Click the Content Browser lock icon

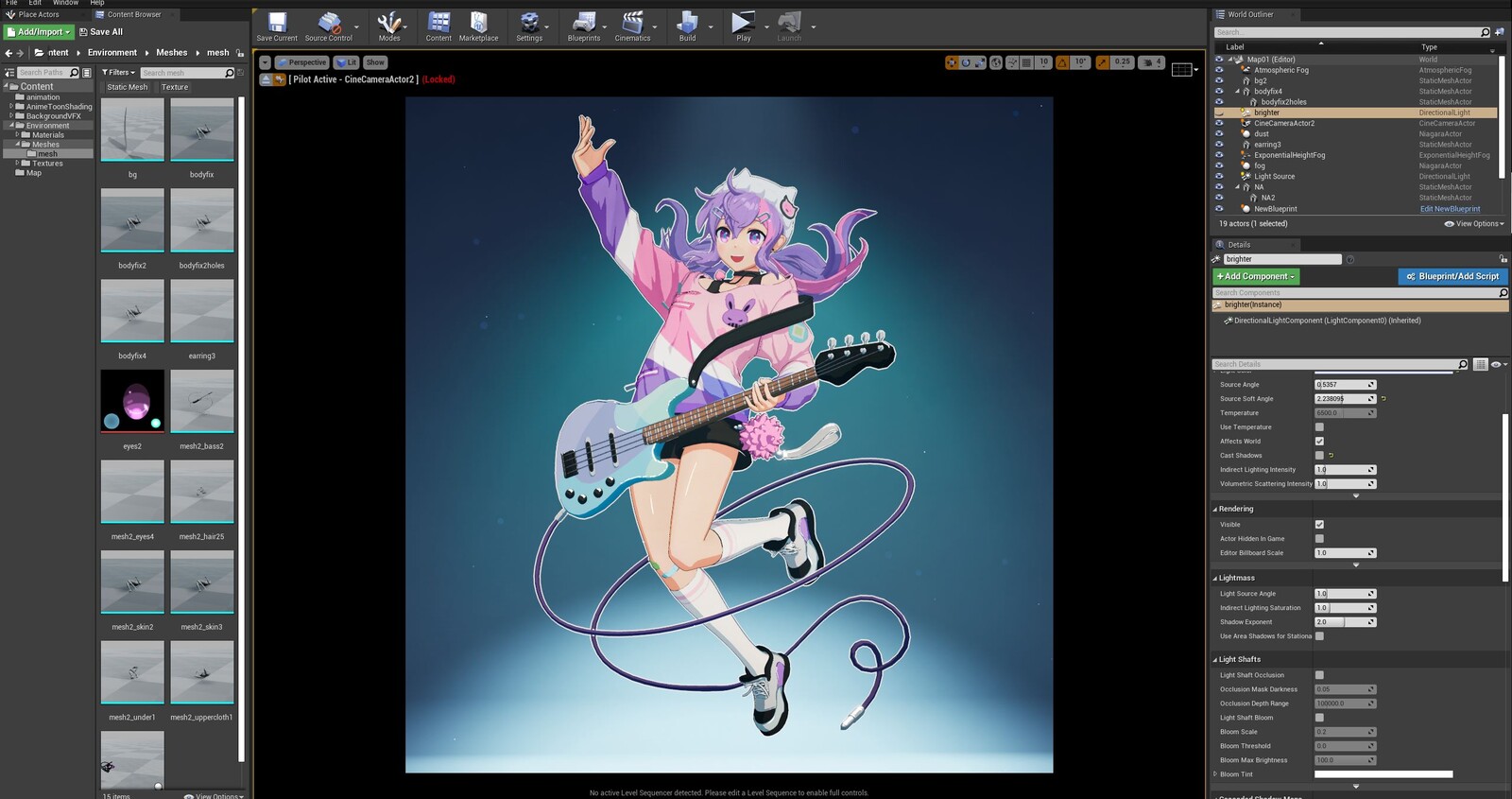[x=240, y=53]
